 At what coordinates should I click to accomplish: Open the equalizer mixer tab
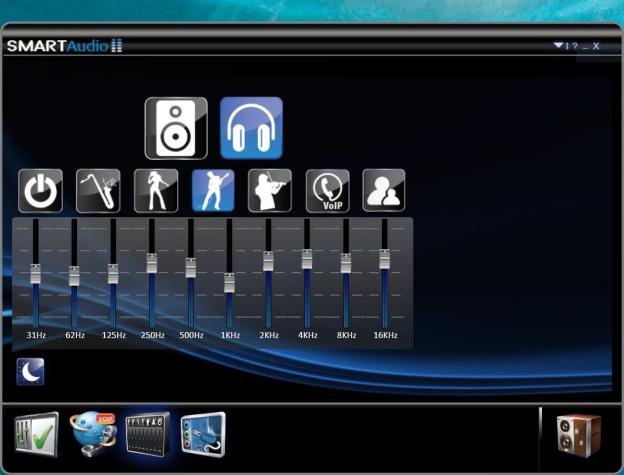147,435
